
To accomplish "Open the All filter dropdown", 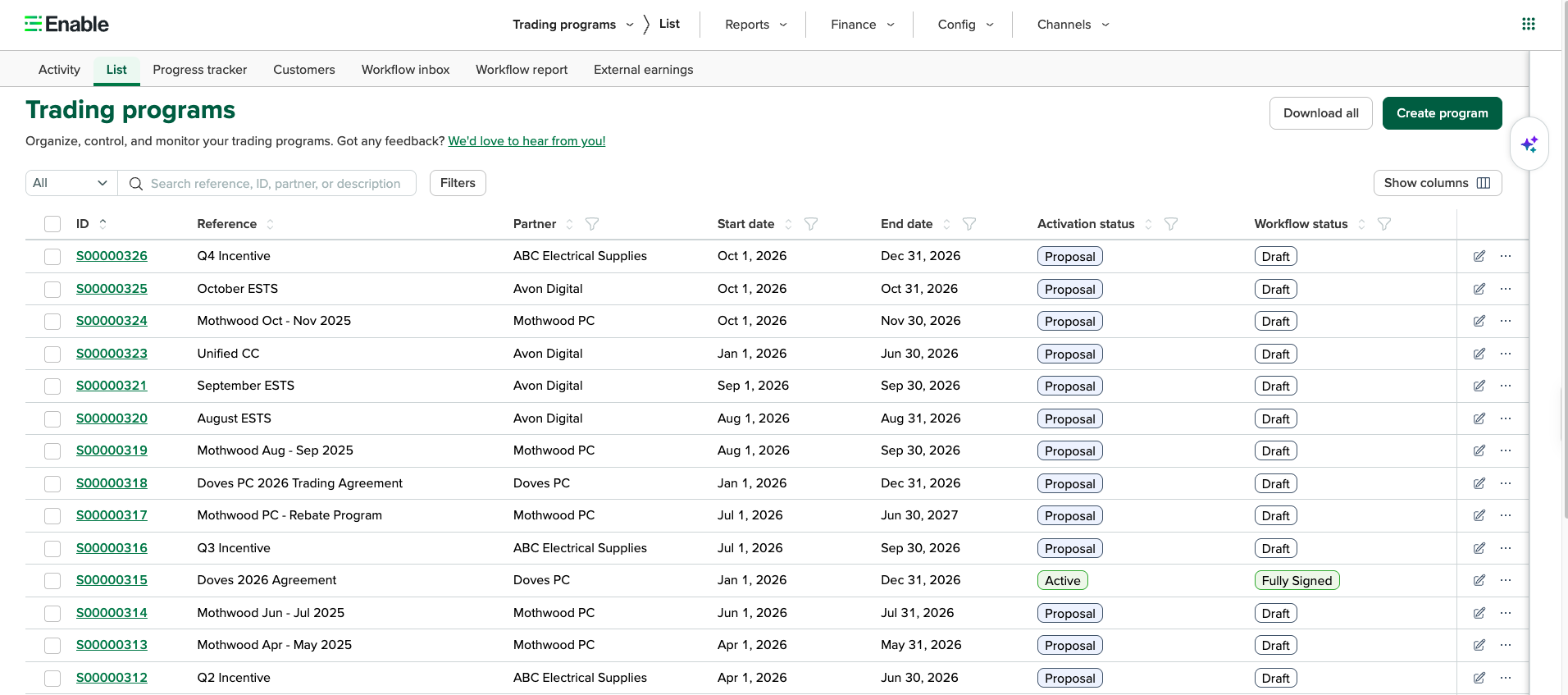I will pyautogui.click(x=71, y=183).
